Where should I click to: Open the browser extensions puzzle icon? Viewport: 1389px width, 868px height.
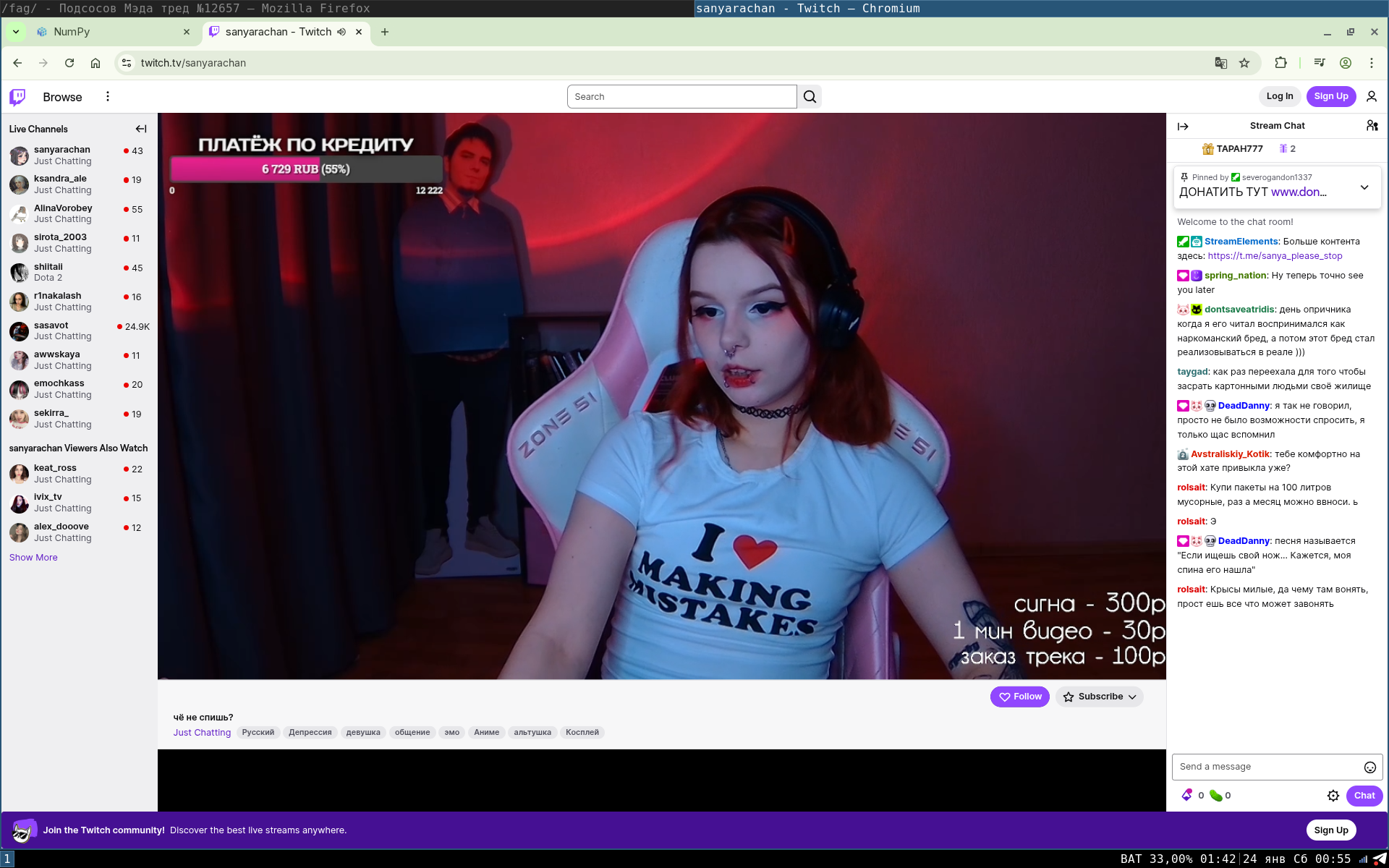[1280, 63]
